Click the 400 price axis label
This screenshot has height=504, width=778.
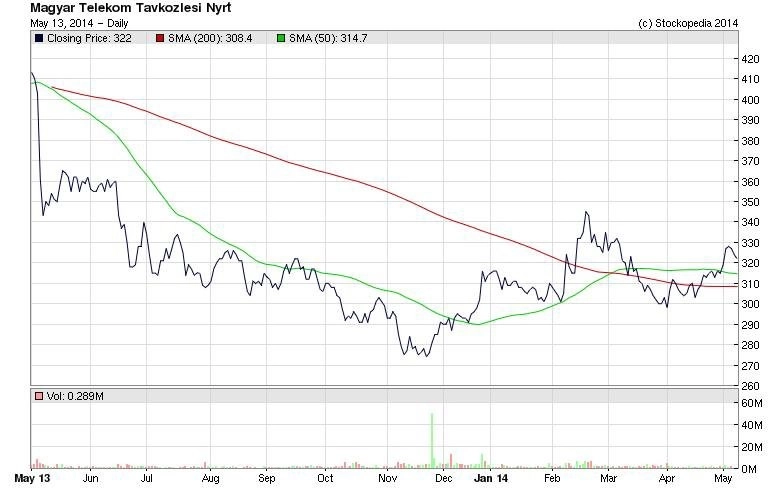(750, 100)
